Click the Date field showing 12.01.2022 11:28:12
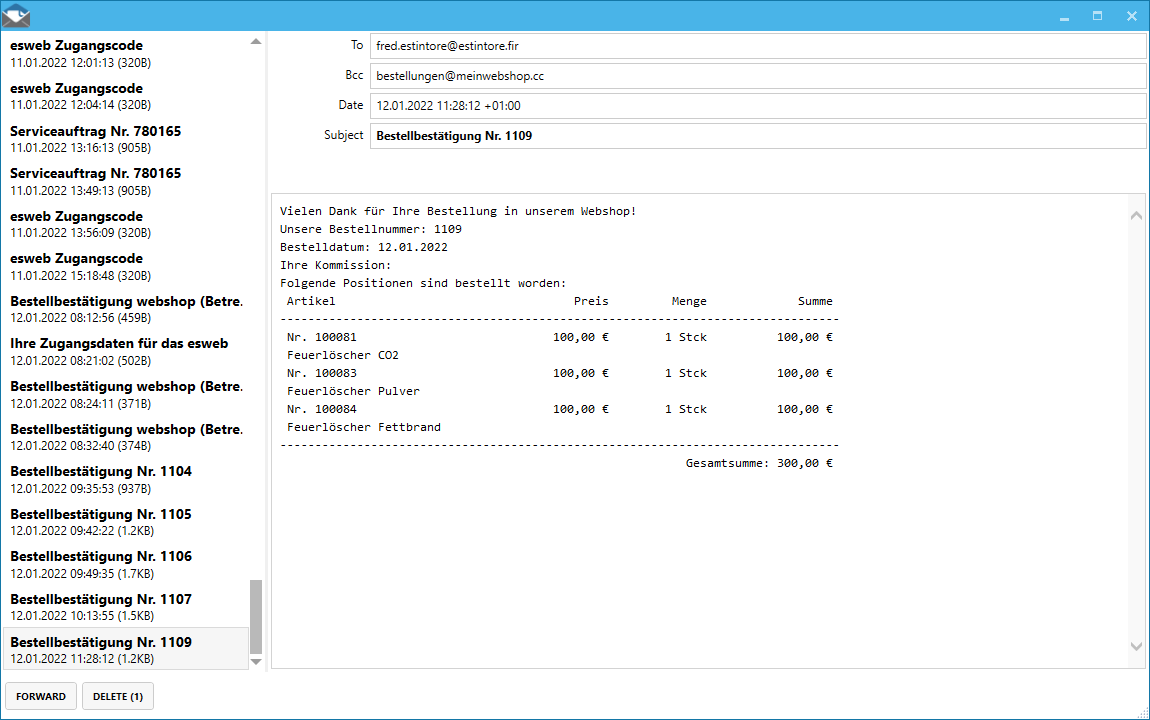1150x720 pixels. [x=758, y=106]
